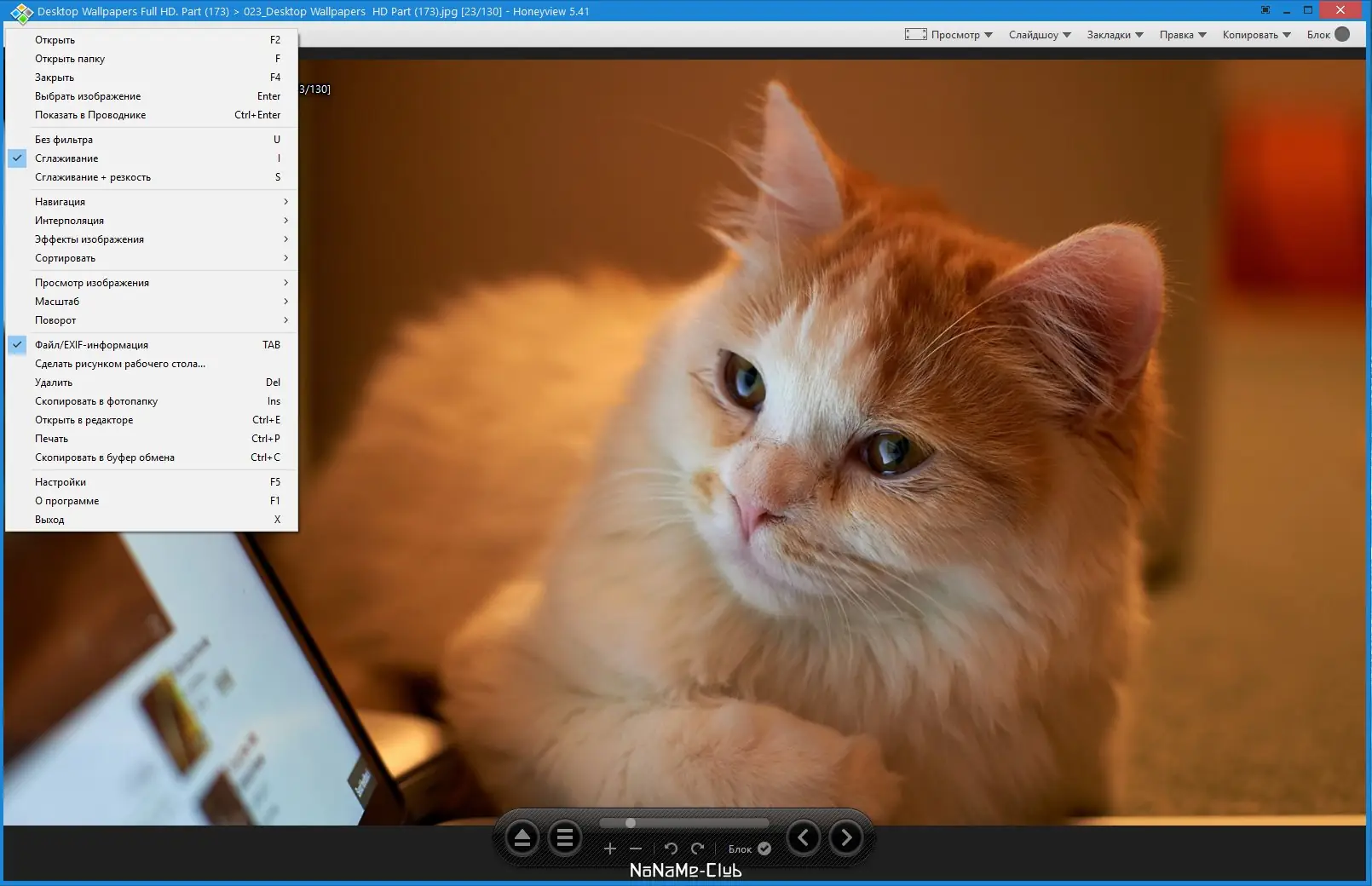Expand the Навигация submenu
The image size is (1372, 886).
[x=152, y=202]
